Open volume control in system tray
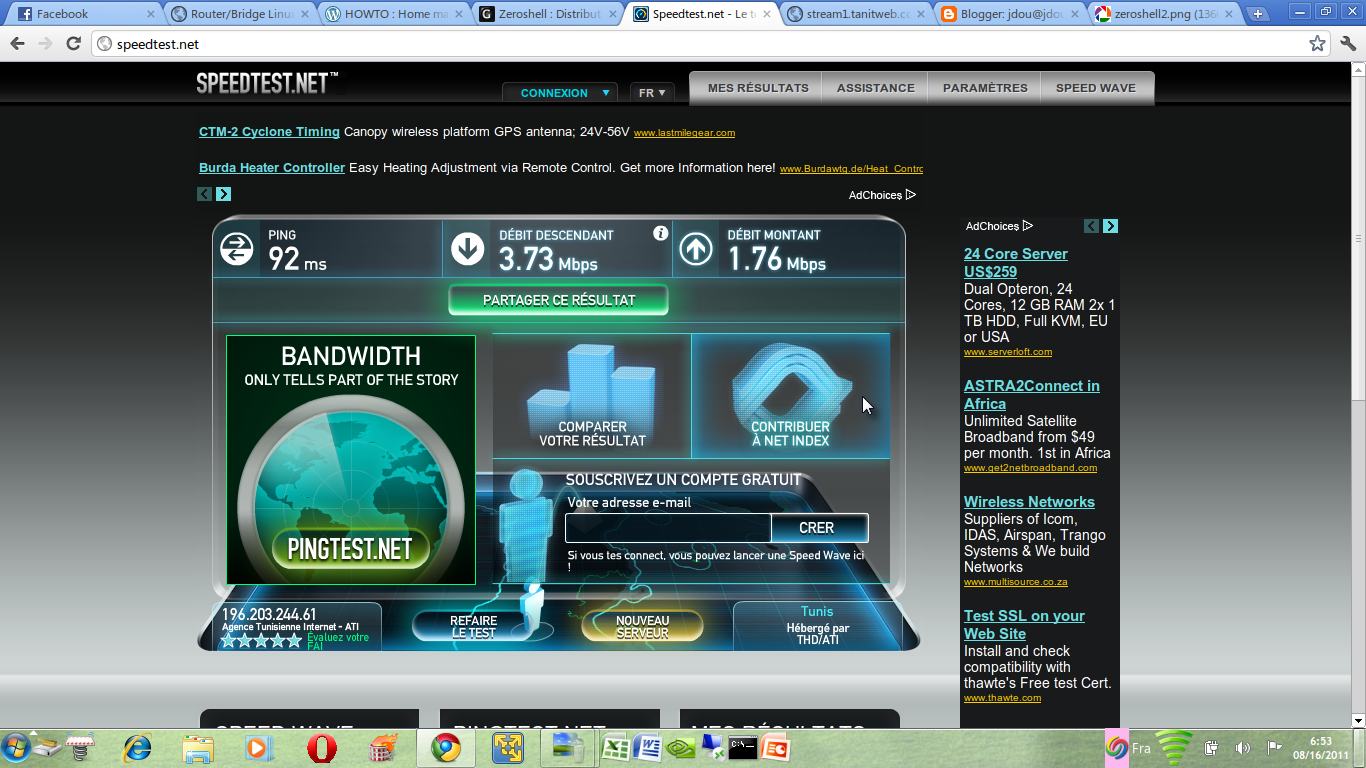 point(1242,748)
